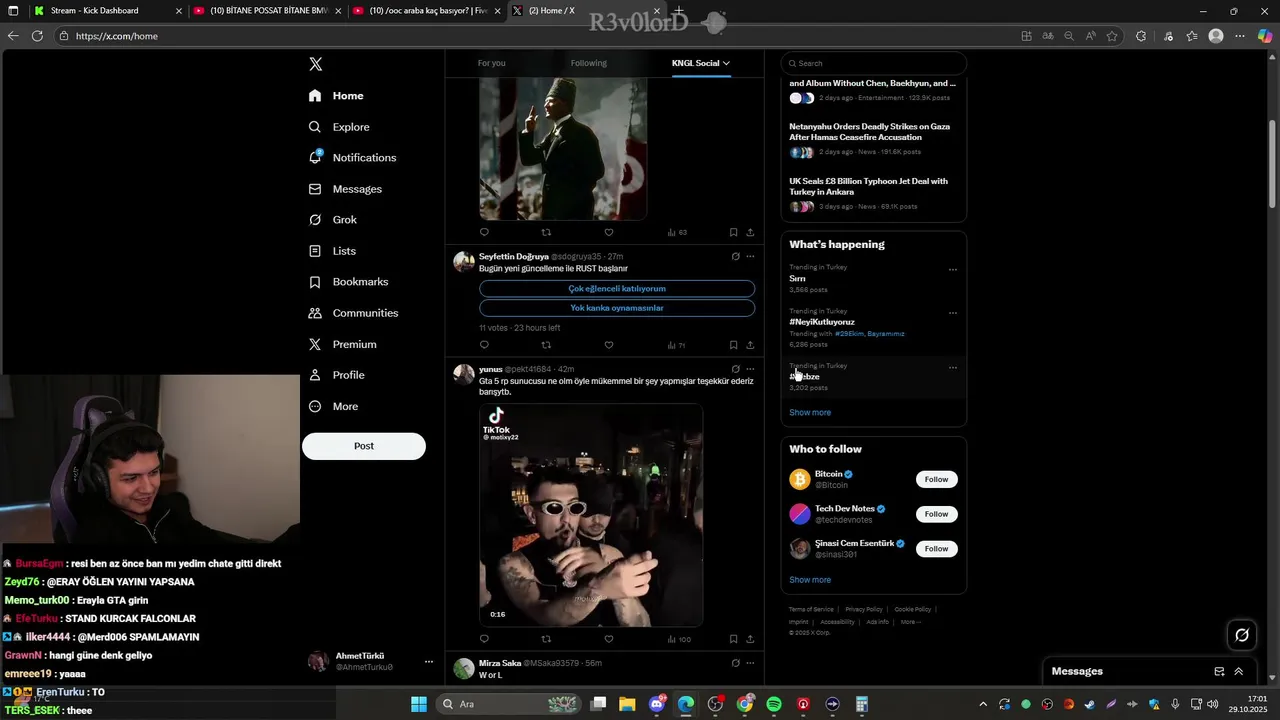Reply to Seyfettin Doğruya's poll post

coord(484,345)
